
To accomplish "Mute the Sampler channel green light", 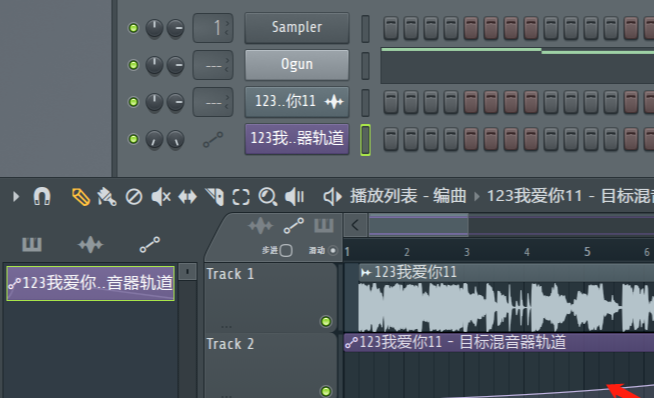I will (x=133, y=28).
